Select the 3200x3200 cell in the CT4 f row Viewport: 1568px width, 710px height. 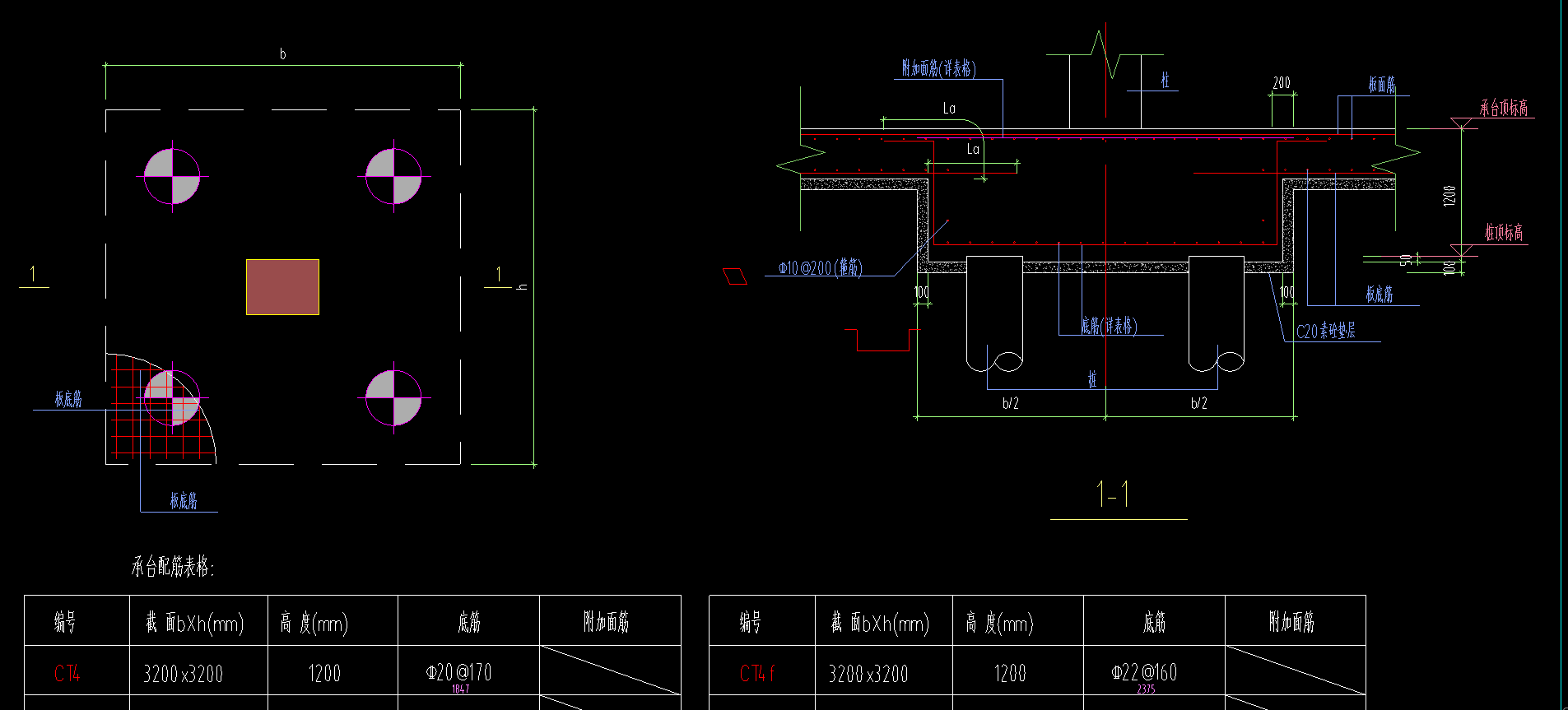(x=868, y=675)
